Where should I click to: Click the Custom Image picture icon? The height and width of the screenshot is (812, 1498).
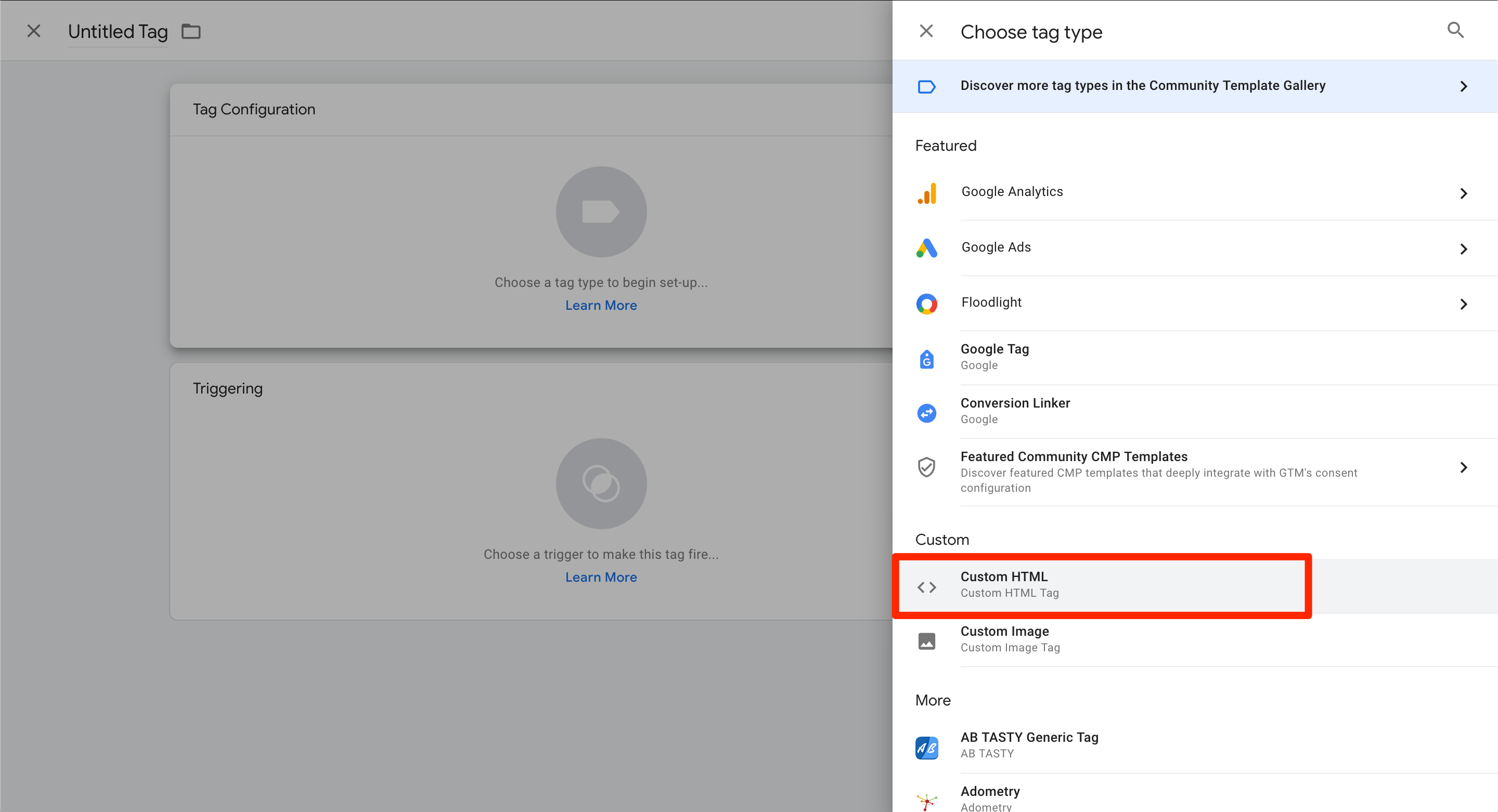(x=927, y=641)
